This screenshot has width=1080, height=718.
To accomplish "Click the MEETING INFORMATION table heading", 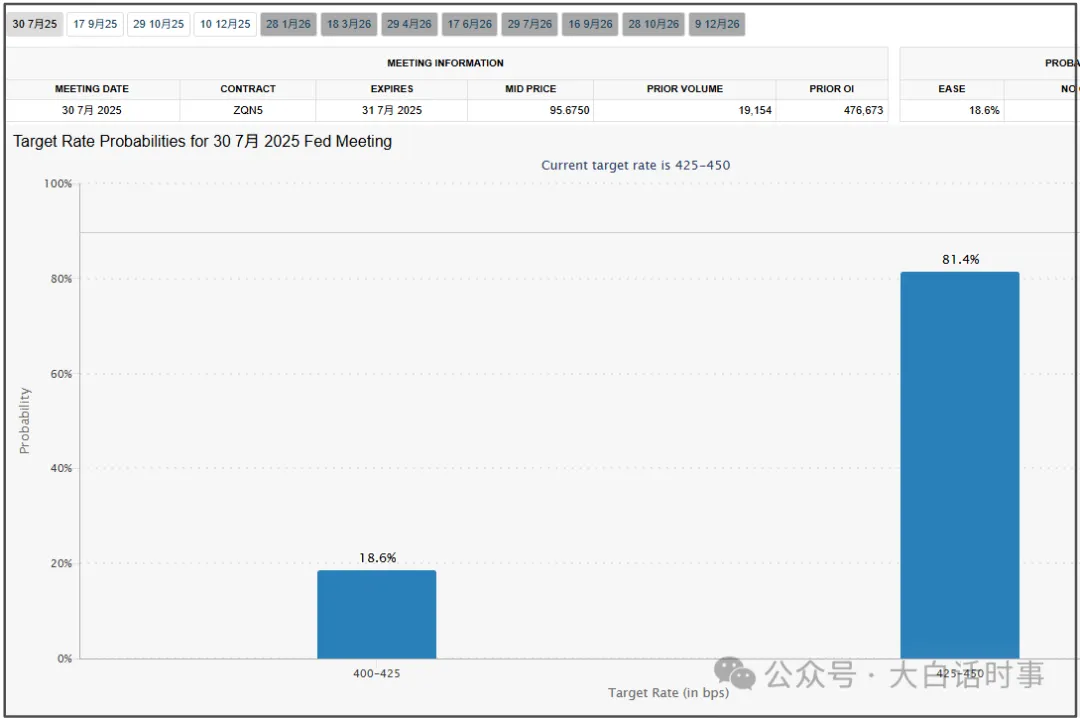I will pyautogui.click(x=445, y=63).
